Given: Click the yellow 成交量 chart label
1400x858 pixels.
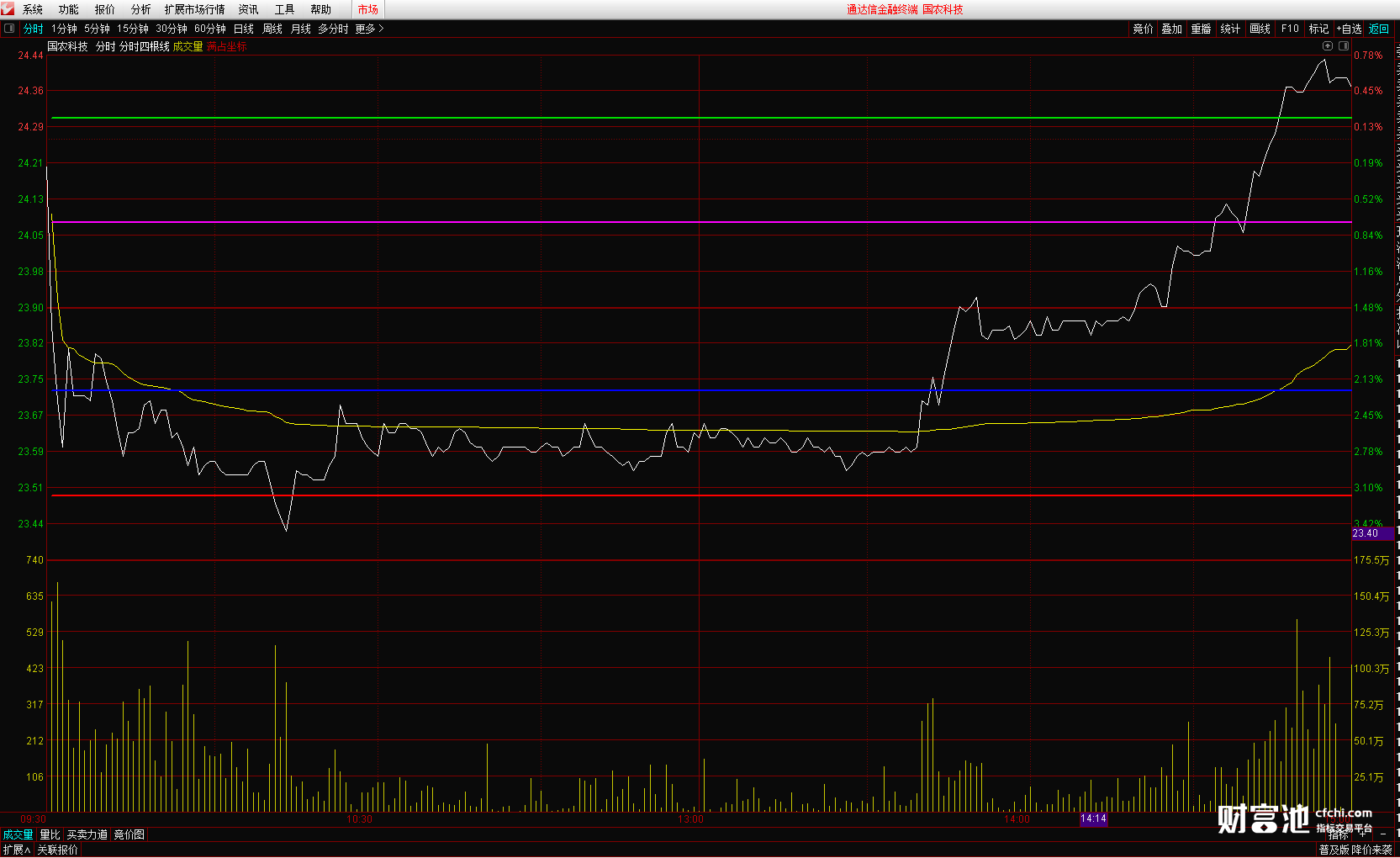Looking at the screenshot, I should [188, 46].
